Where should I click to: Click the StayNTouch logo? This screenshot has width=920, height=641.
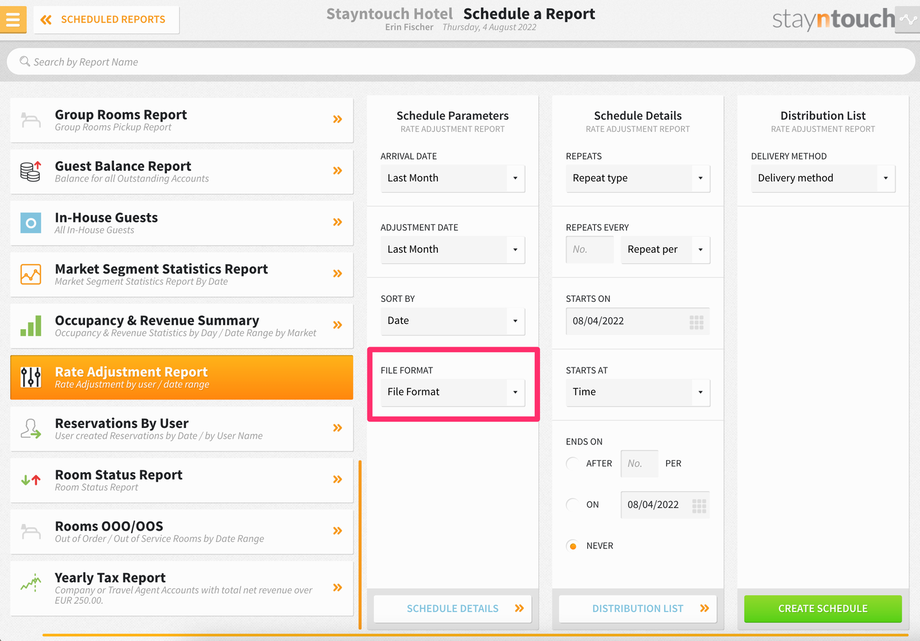coord(833,19)
